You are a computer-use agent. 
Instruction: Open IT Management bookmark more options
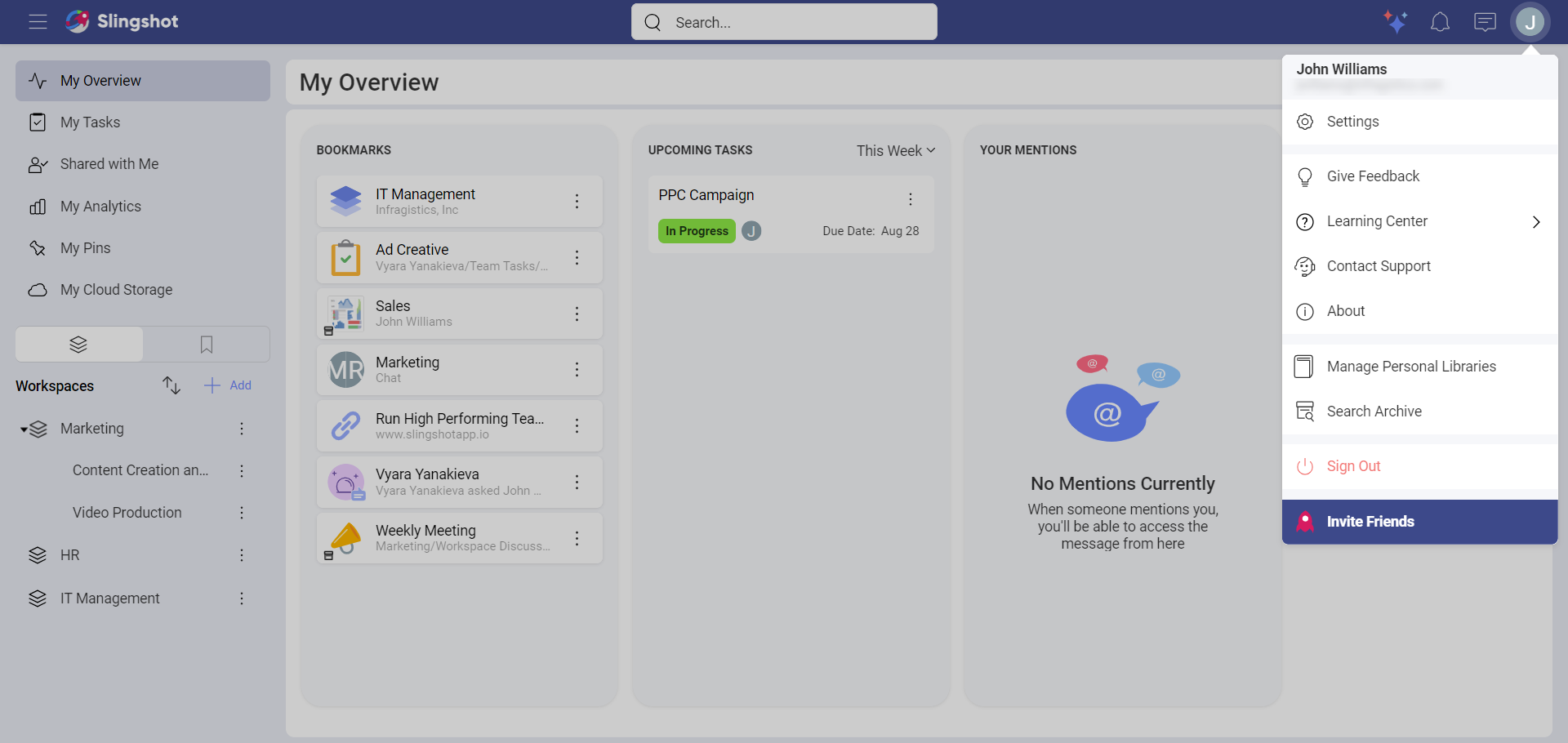pos(577,201)
